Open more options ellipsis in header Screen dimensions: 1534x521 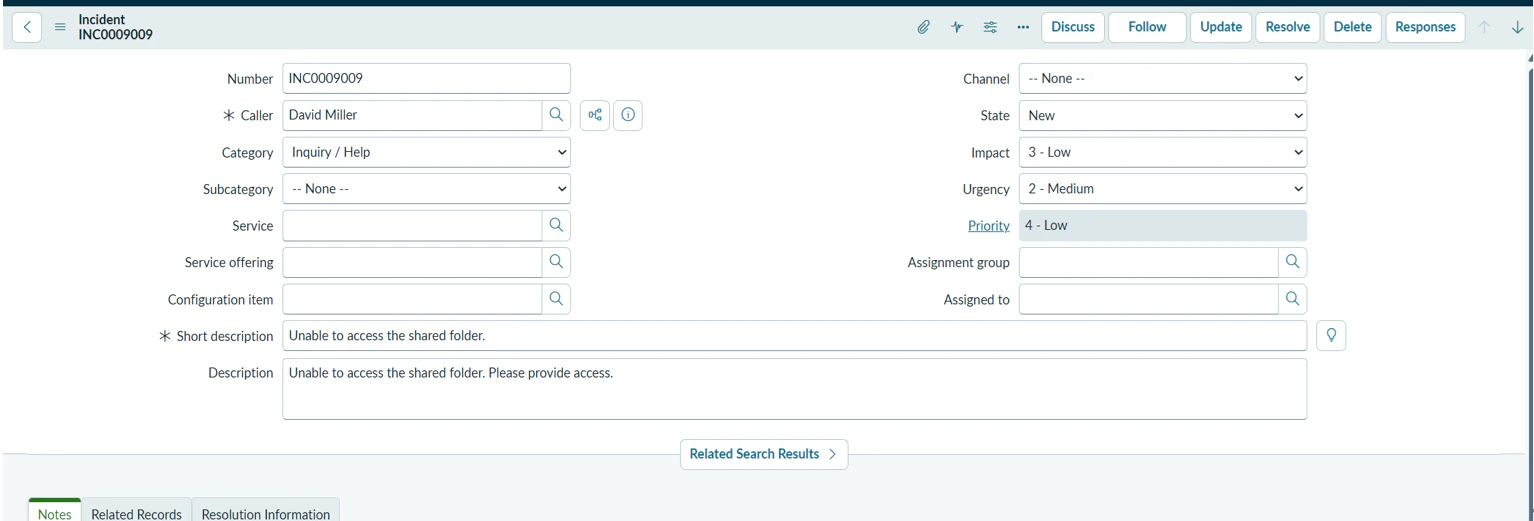point(1023,27)
